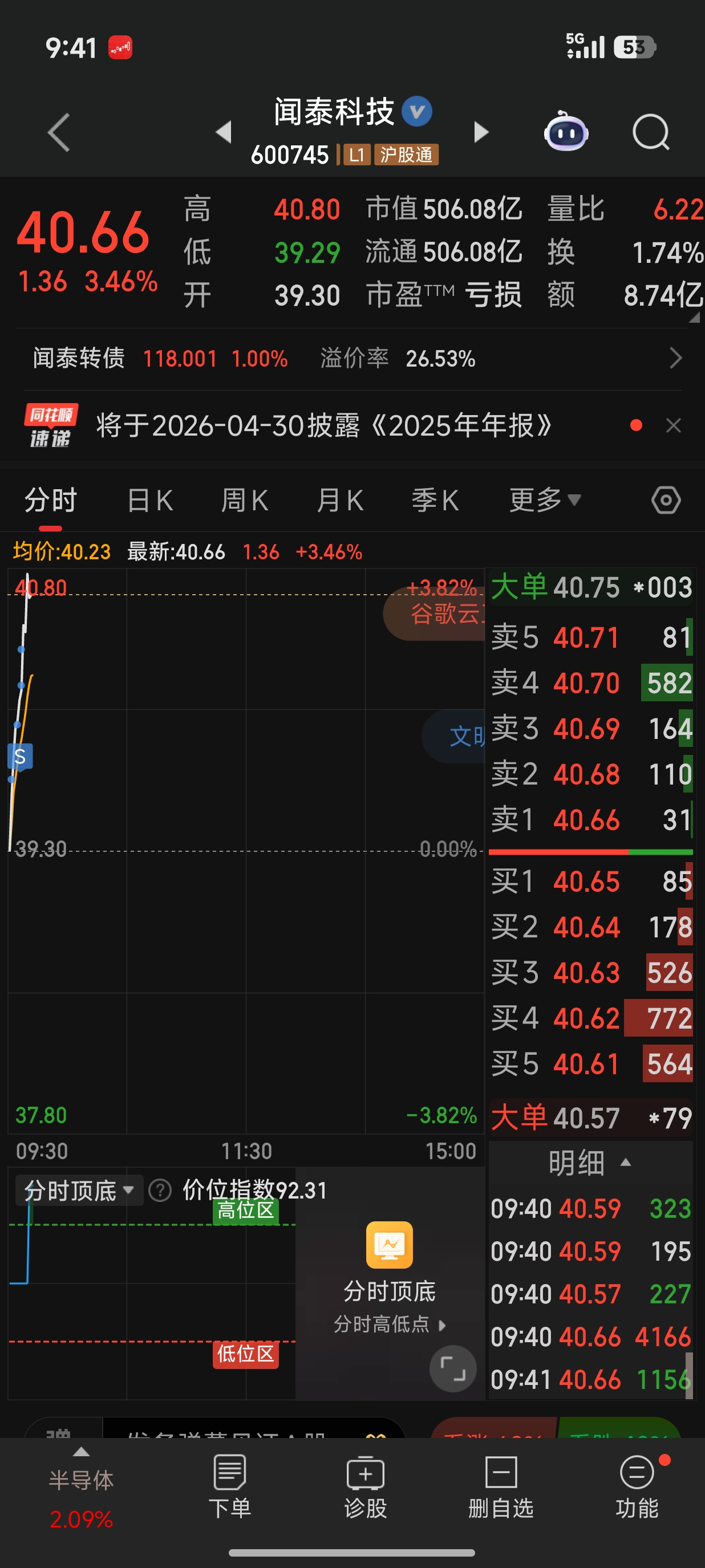
Task: Select 买1 price 40.65 row
Action: 591,882
